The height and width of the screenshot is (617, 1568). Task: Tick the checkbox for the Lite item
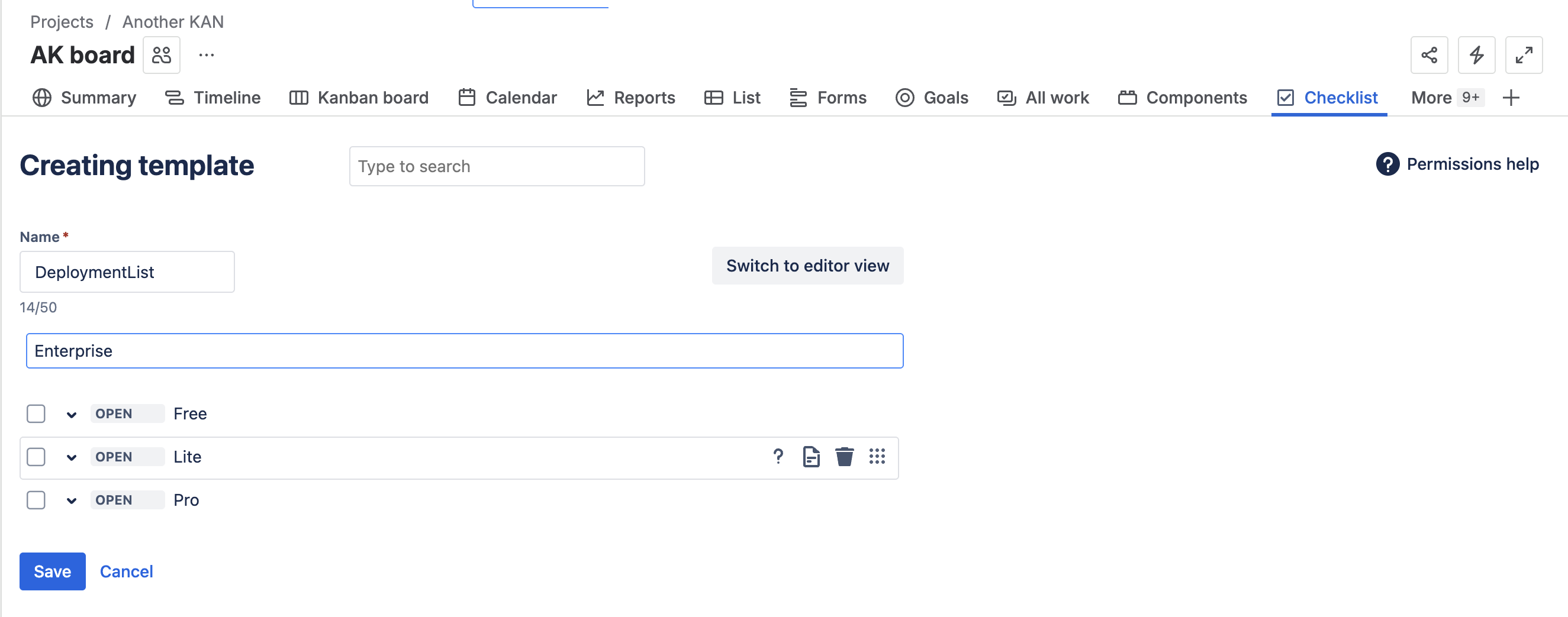pyautogui.click(x=36, y=457)
